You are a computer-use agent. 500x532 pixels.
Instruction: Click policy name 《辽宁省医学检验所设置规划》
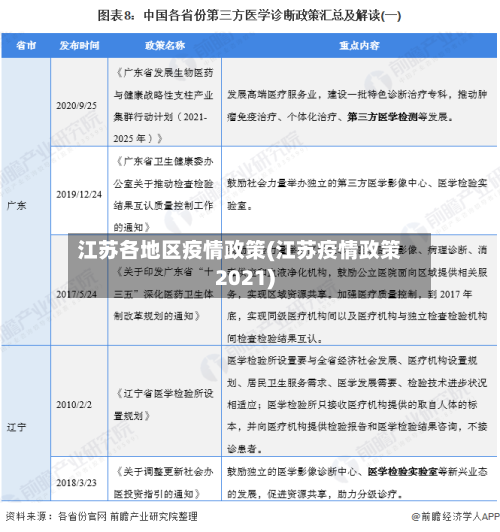[164, 404]
